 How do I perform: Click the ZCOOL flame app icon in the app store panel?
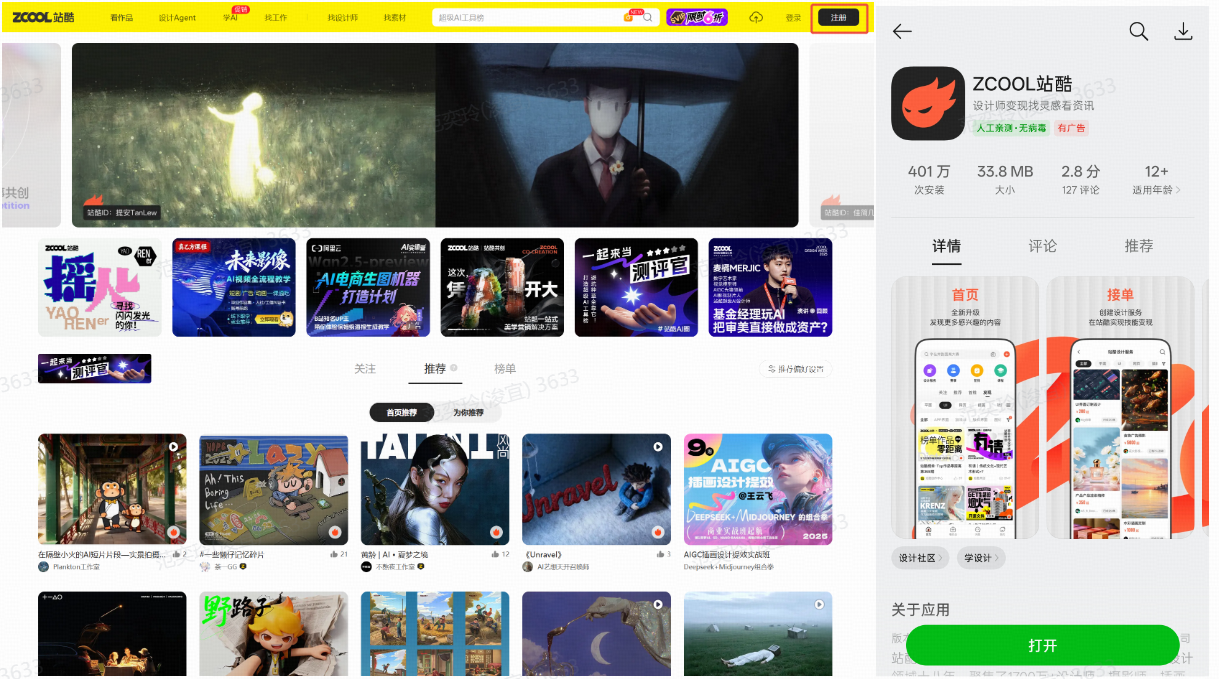pos(928,103)
